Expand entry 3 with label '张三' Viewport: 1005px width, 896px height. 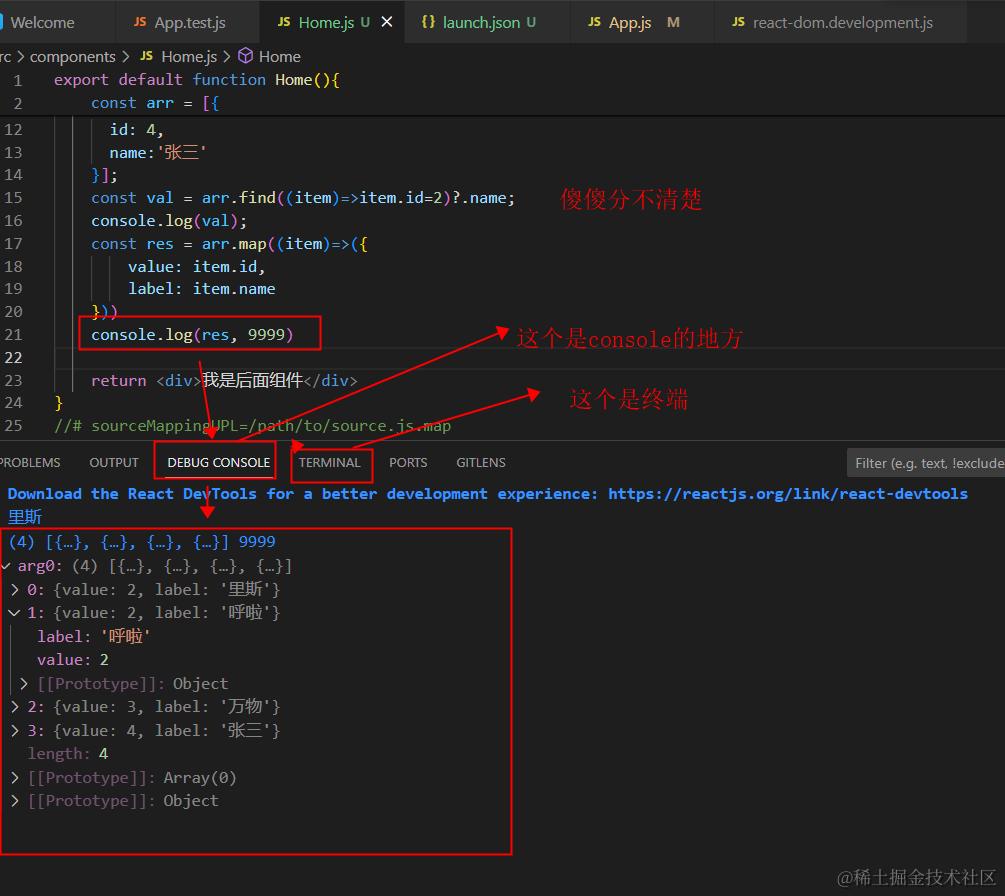click(15, 730)
